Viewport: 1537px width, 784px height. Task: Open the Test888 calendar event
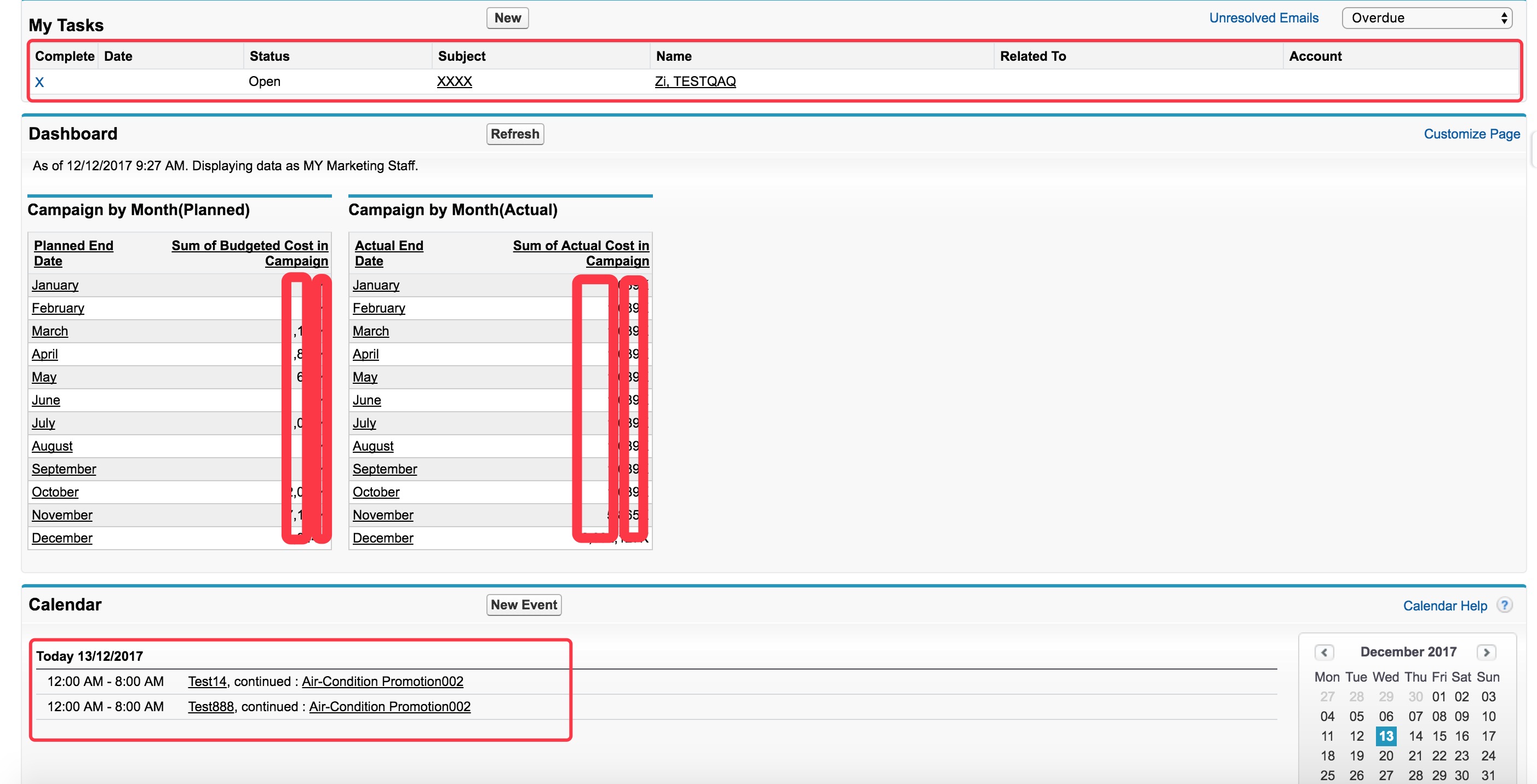point(211,706)
